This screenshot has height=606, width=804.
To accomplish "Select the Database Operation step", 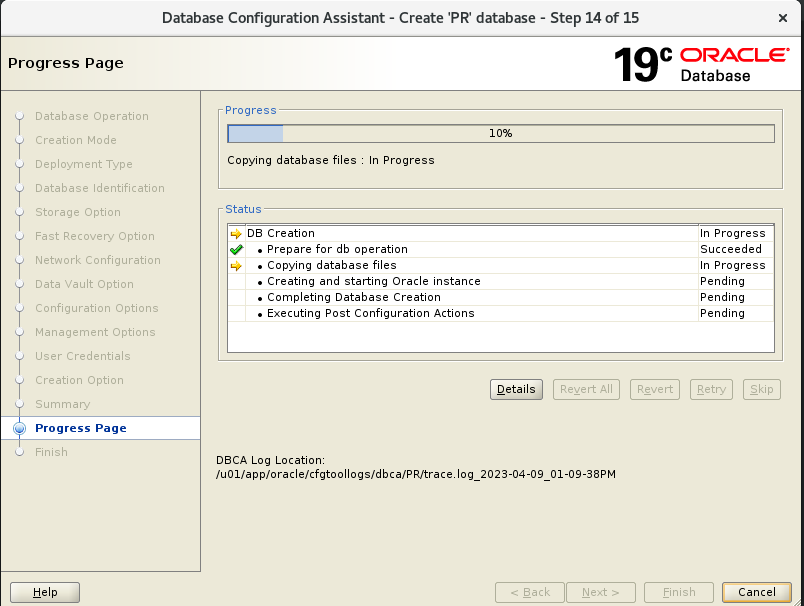I will (92, 116).
